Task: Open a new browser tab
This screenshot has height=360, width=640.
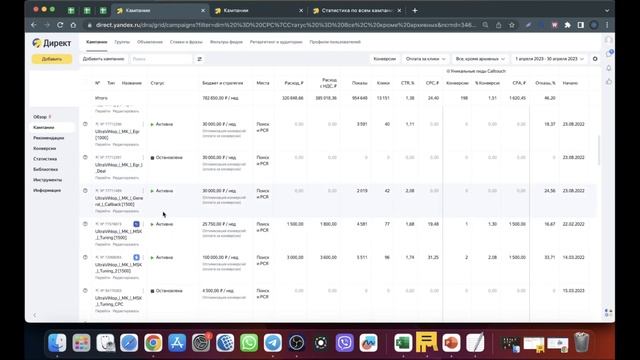Action: coord(415,11)
